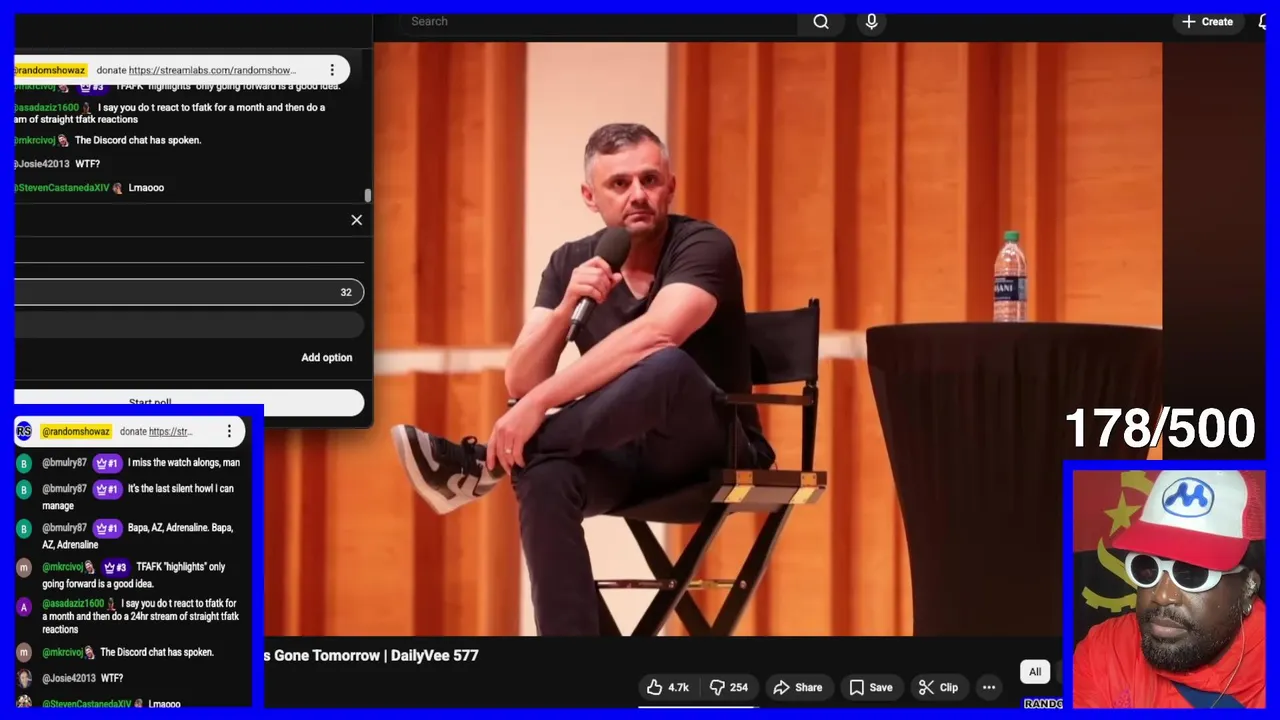Click Add option in the poll
Image resolution: width=1280 pixels, height=720 pixels.
327,357
